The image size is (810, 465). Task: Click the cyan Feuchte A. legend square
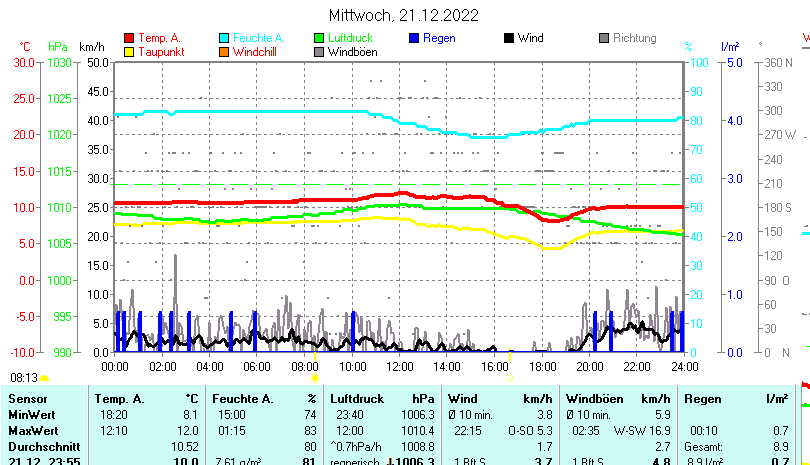pyautogui.click(x=224, y=38)
